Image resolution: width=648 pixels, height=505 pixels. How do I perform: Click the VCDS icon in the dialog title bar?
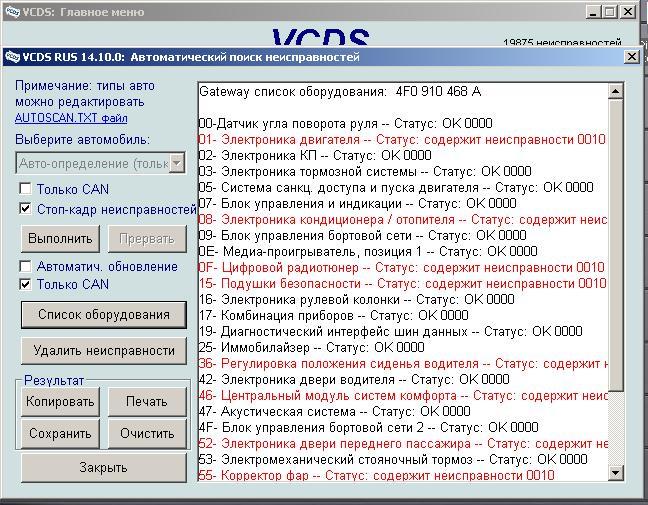click(x=11, y=57)
